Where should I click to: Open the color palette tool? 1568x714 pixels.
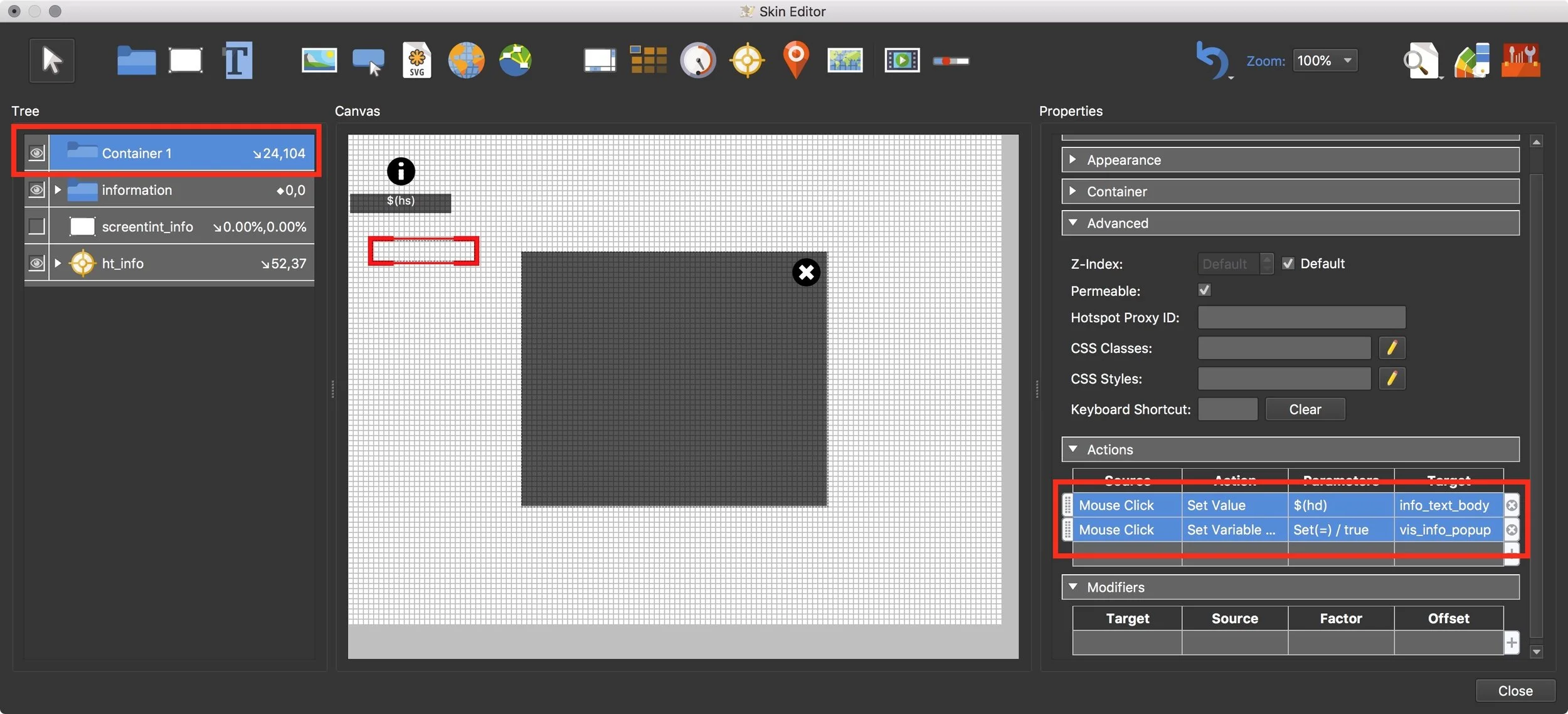(1471, 61)
